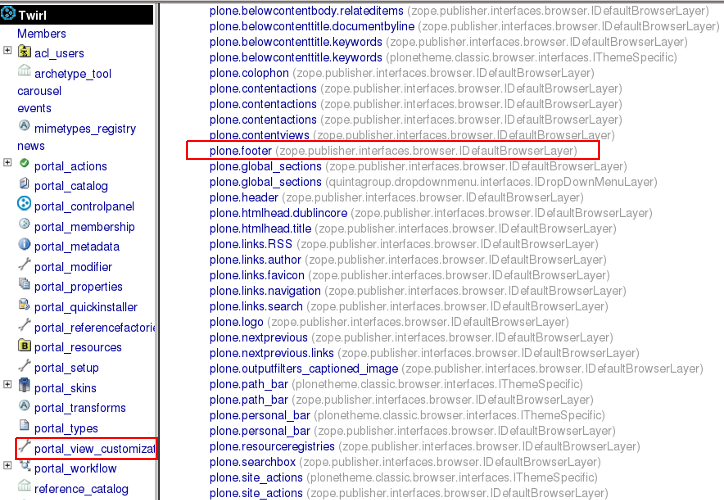Open the plone.links.navigation link

tap(265, 291)
